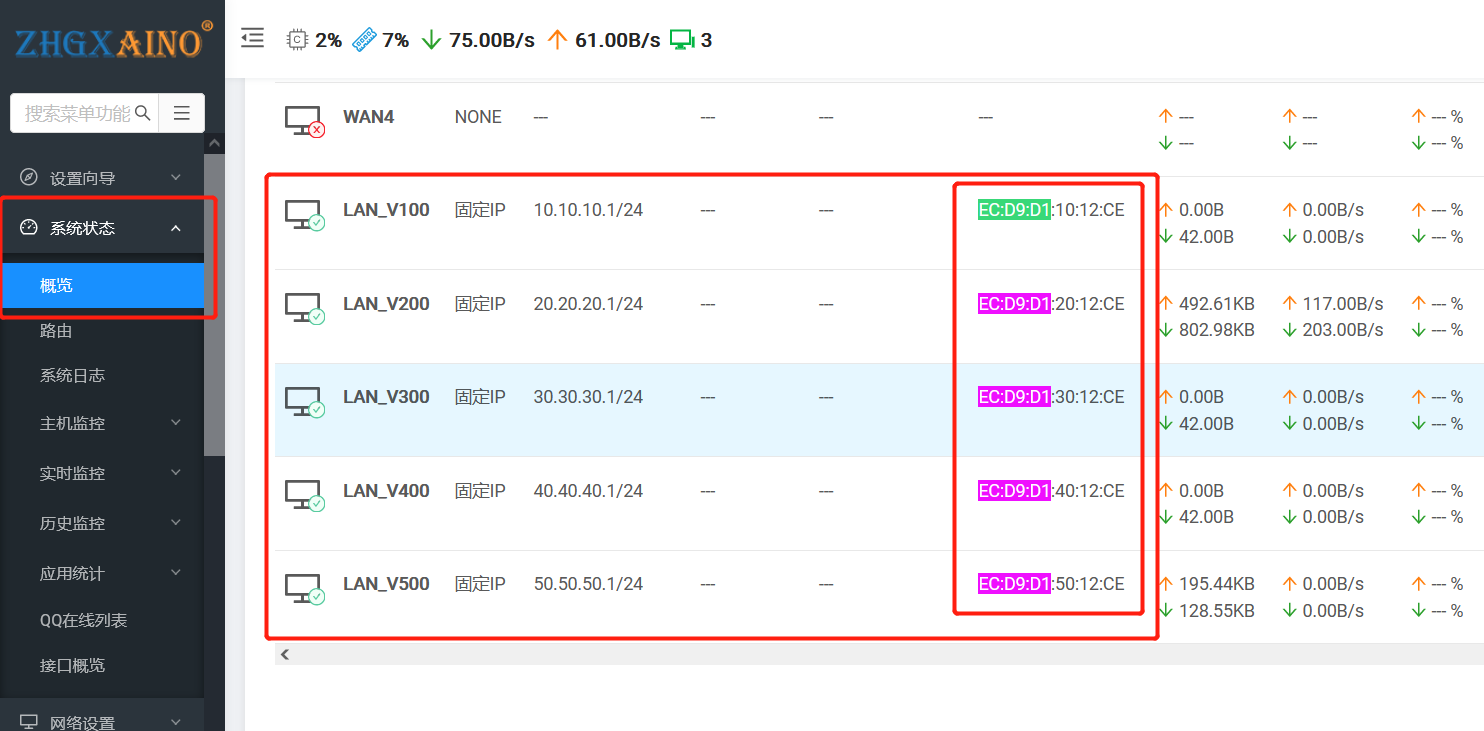
Task: Expand the 网络设置 menu
Action: tap(102, 722)
